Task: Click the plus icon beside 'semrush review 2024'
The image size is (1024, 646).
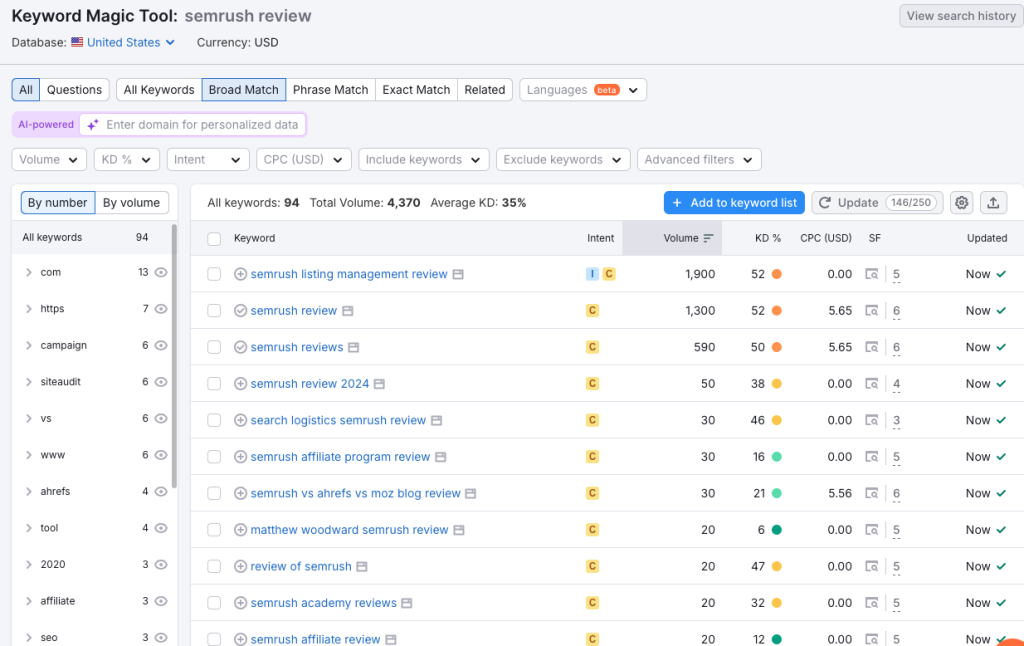Action: tap(240, 383)
